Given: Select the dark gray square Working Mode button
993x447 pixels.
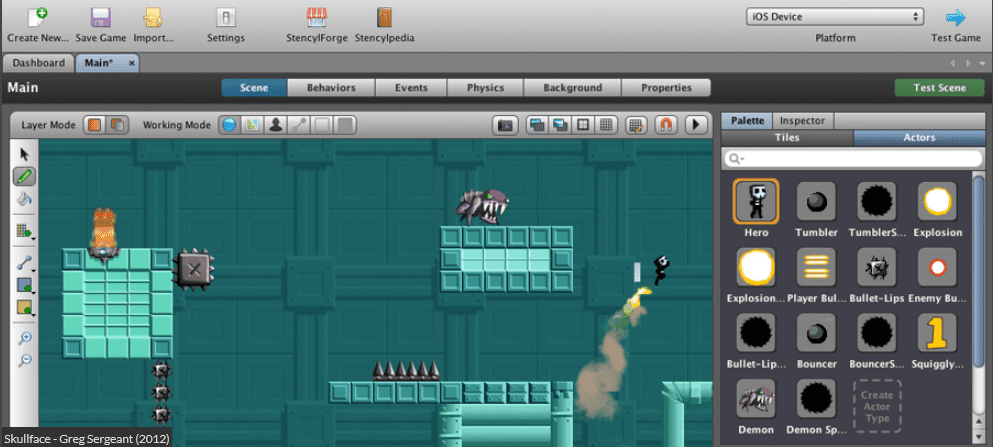Looking at the screenshot, I should pos(345,125).
